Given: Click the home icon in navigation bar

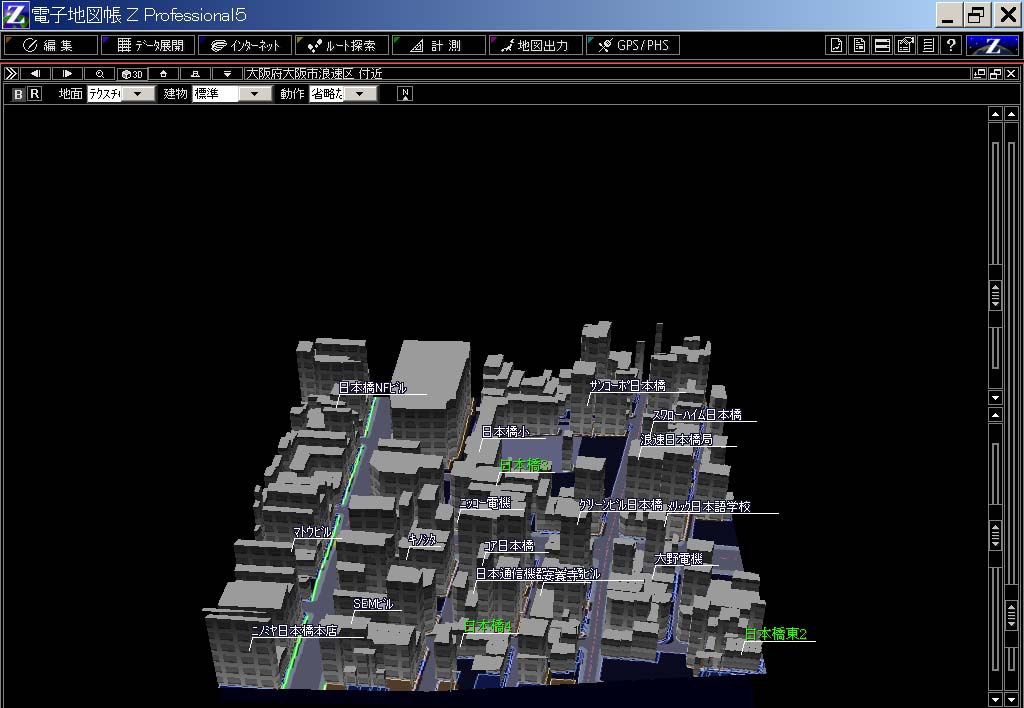Looking at the screenshot, I should [x=163, y=74].
